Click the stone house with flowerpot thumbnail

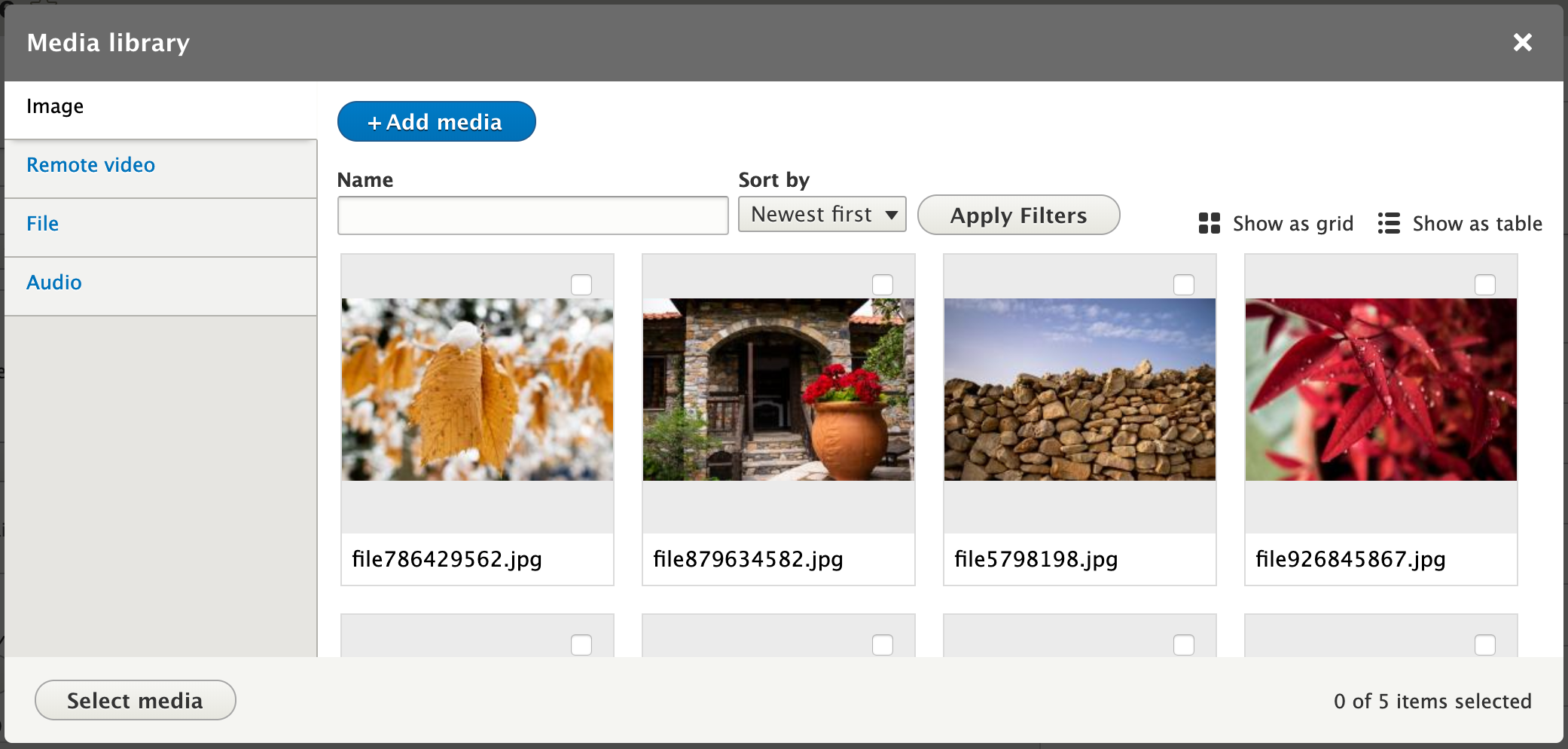coord(778,390)
